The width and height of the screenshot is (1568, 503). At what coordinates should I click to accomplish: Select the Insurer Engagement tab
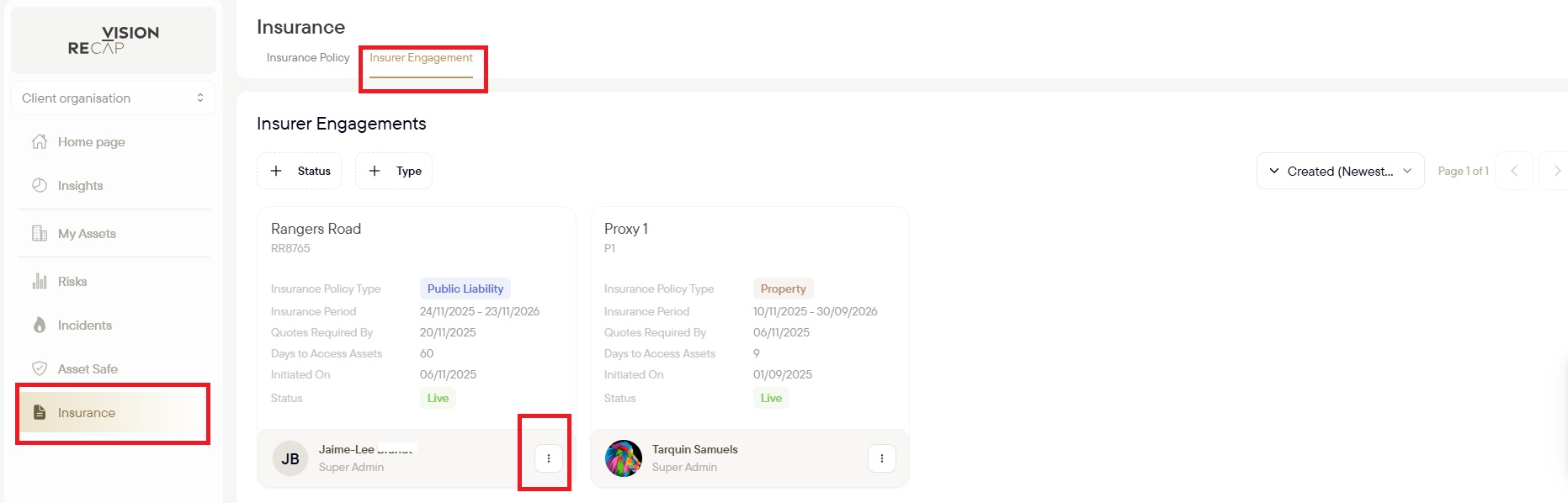pyautogui.click(x=421, y=57)
